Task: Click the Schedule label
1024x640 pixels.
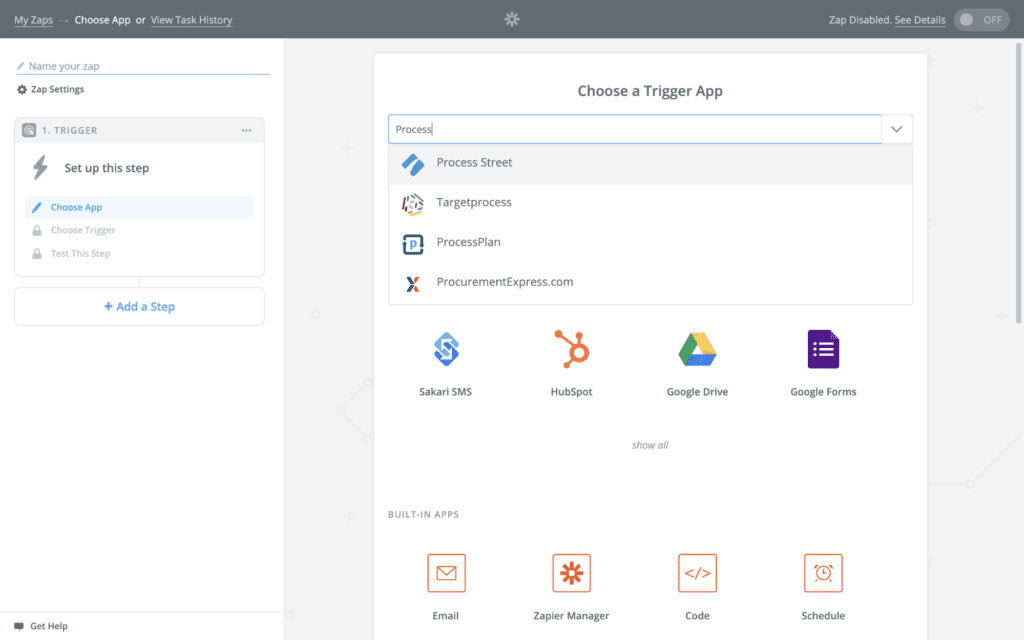Action: click(823, 616)
